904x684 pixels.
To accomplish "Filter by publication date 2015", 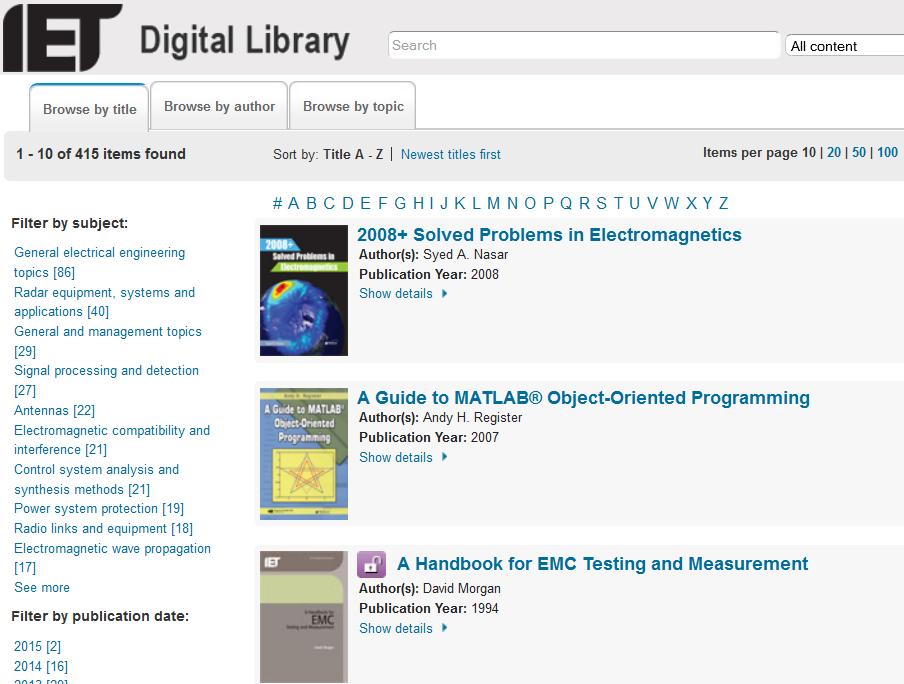I will 37,647.
